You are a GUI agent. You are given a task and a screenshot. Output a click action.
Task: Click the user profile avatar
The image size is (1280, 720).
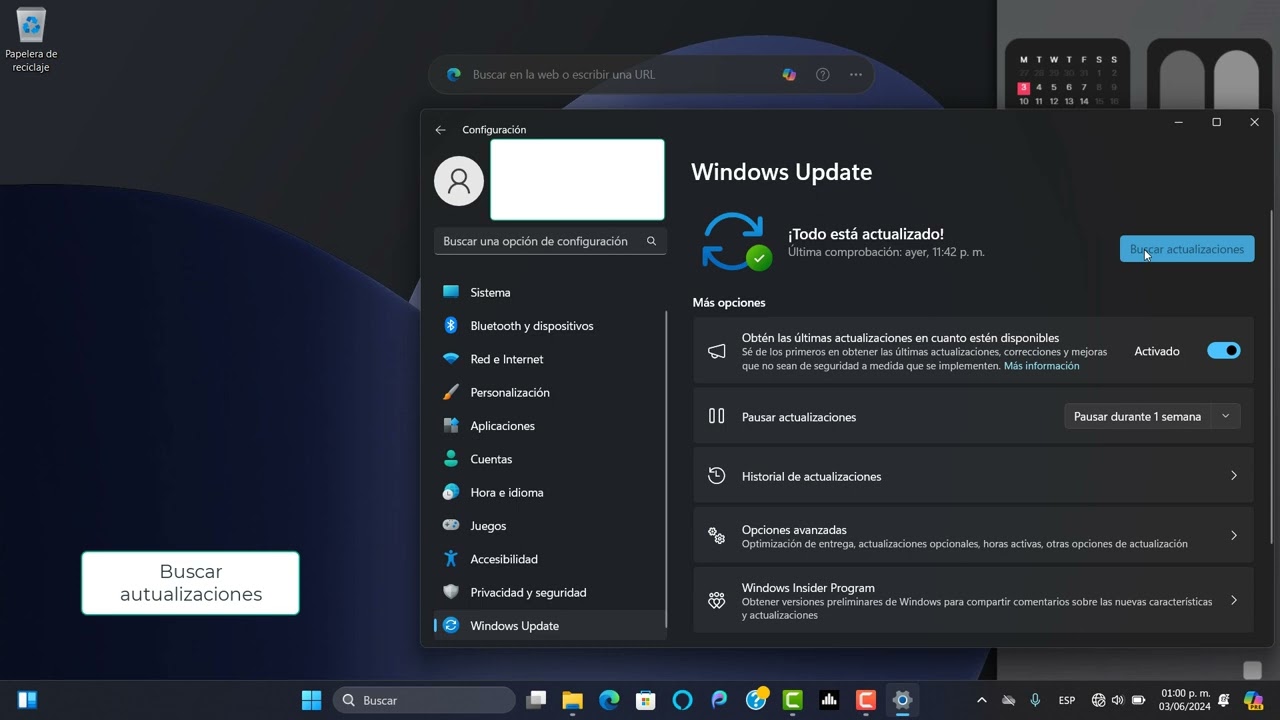point(459,181)
